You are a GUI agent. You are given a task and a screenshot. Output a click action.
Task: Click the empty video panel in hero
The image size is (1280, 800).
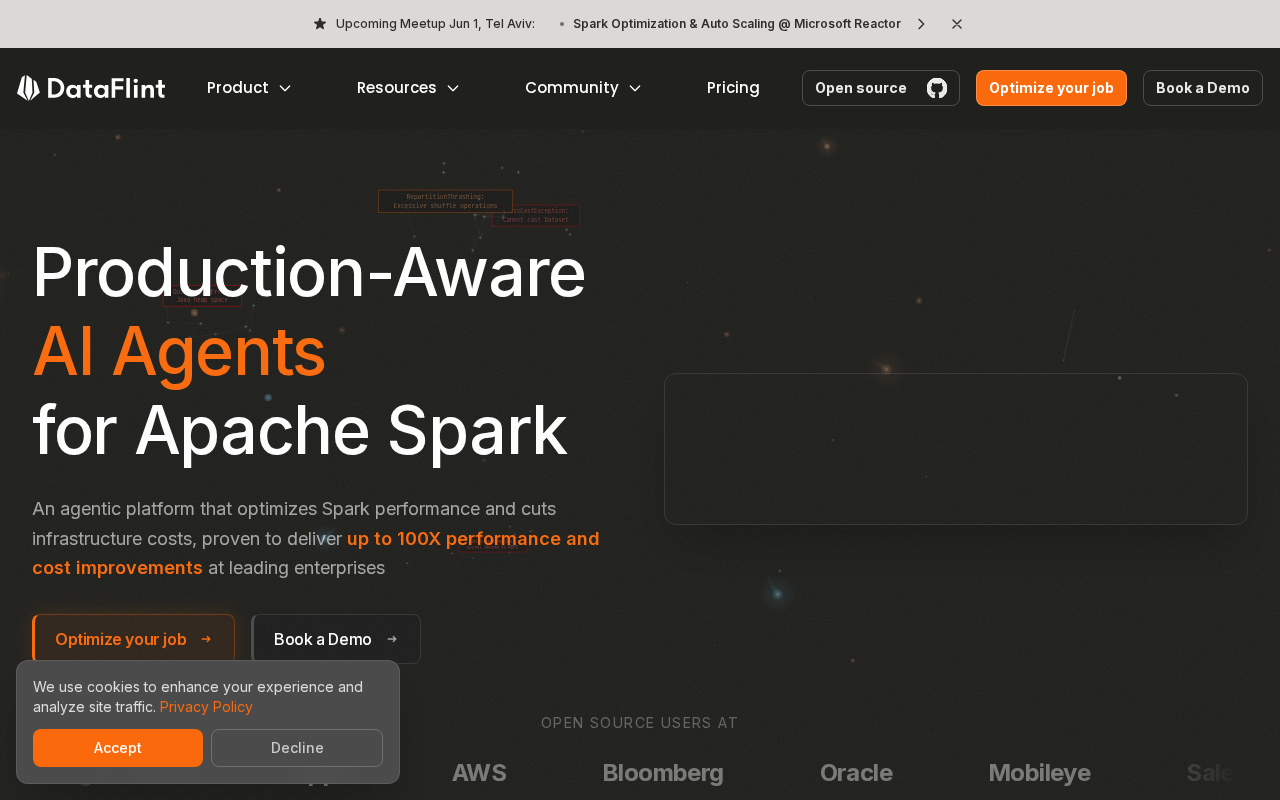tap(956, 449)
